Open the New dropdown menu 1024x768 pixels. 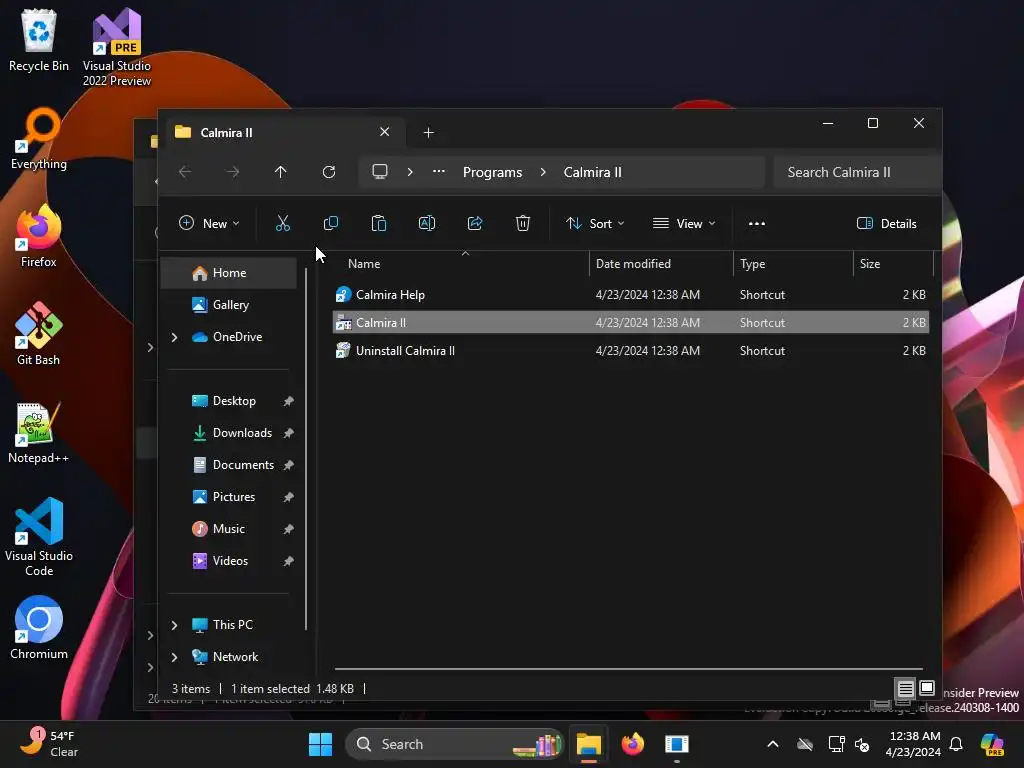209,223
